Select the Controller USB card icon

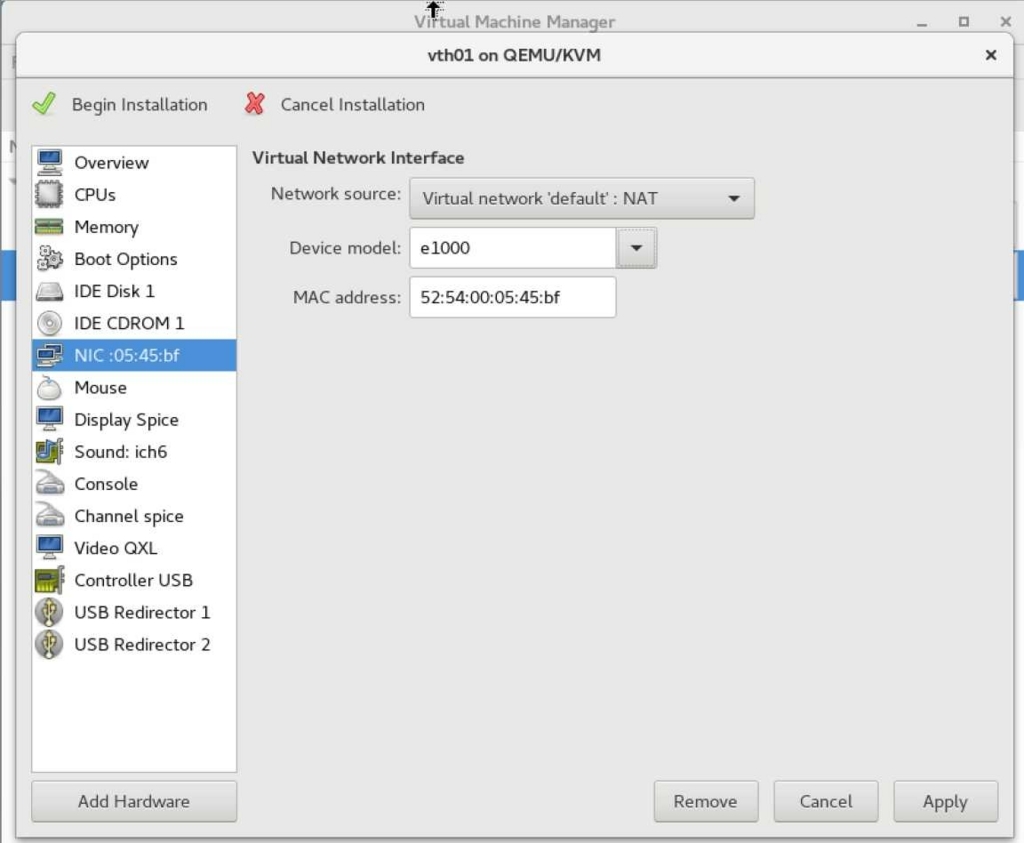pos(50,580)
